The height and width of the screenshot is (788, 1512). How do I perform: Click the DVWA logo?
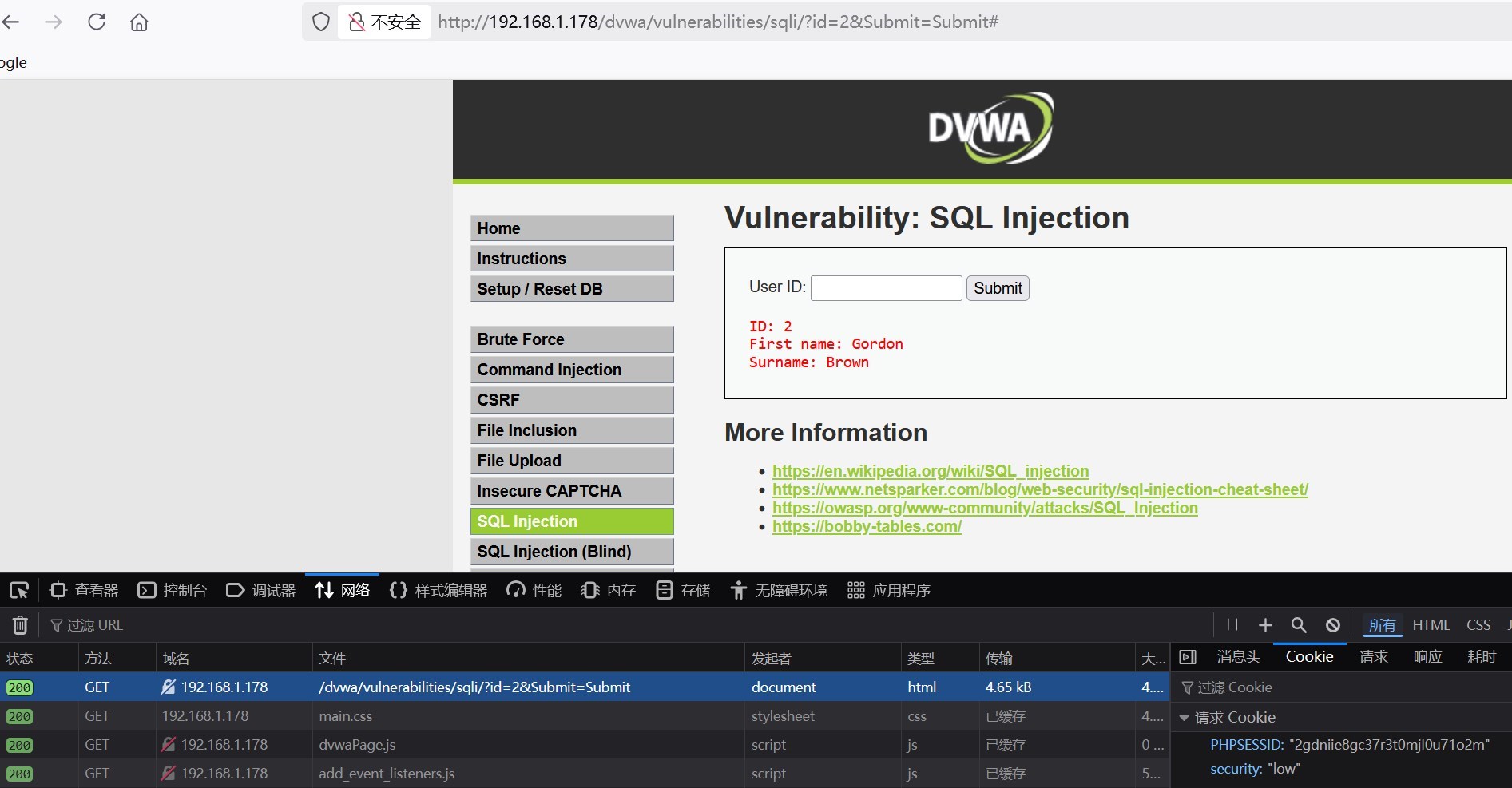coord(990,128)
